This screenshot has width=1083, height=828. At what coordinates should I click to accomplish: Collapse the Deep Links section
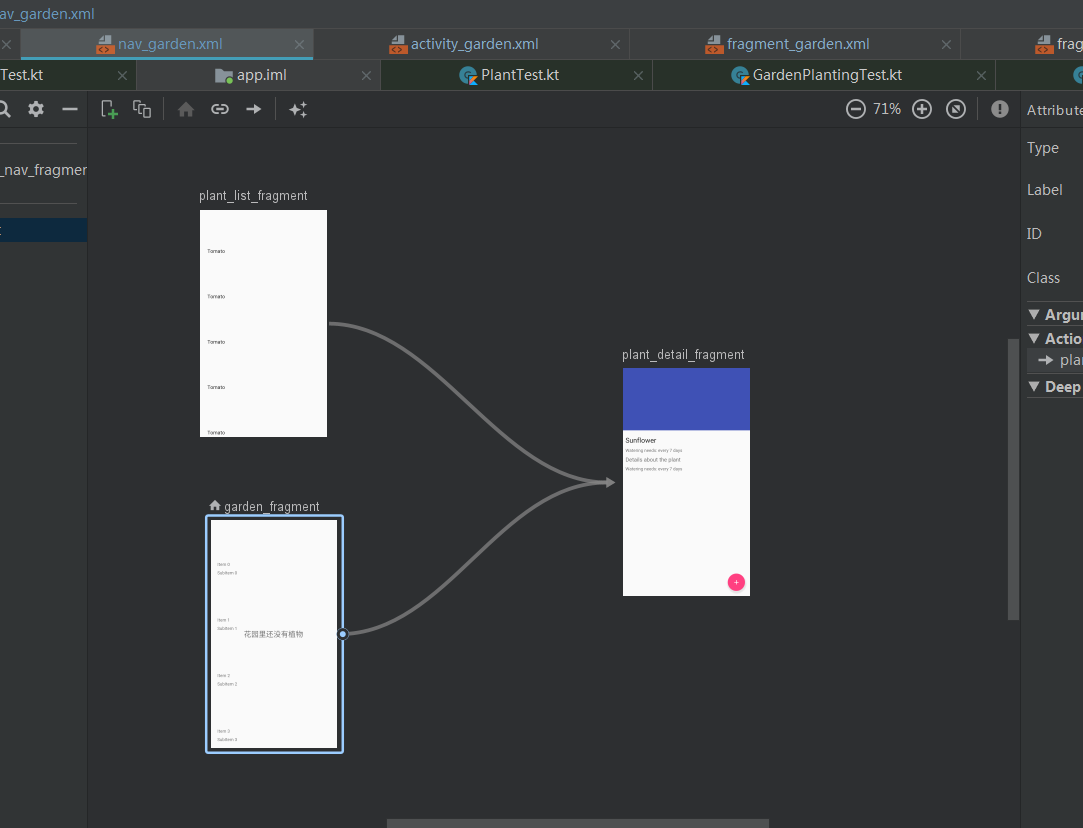1034,387
